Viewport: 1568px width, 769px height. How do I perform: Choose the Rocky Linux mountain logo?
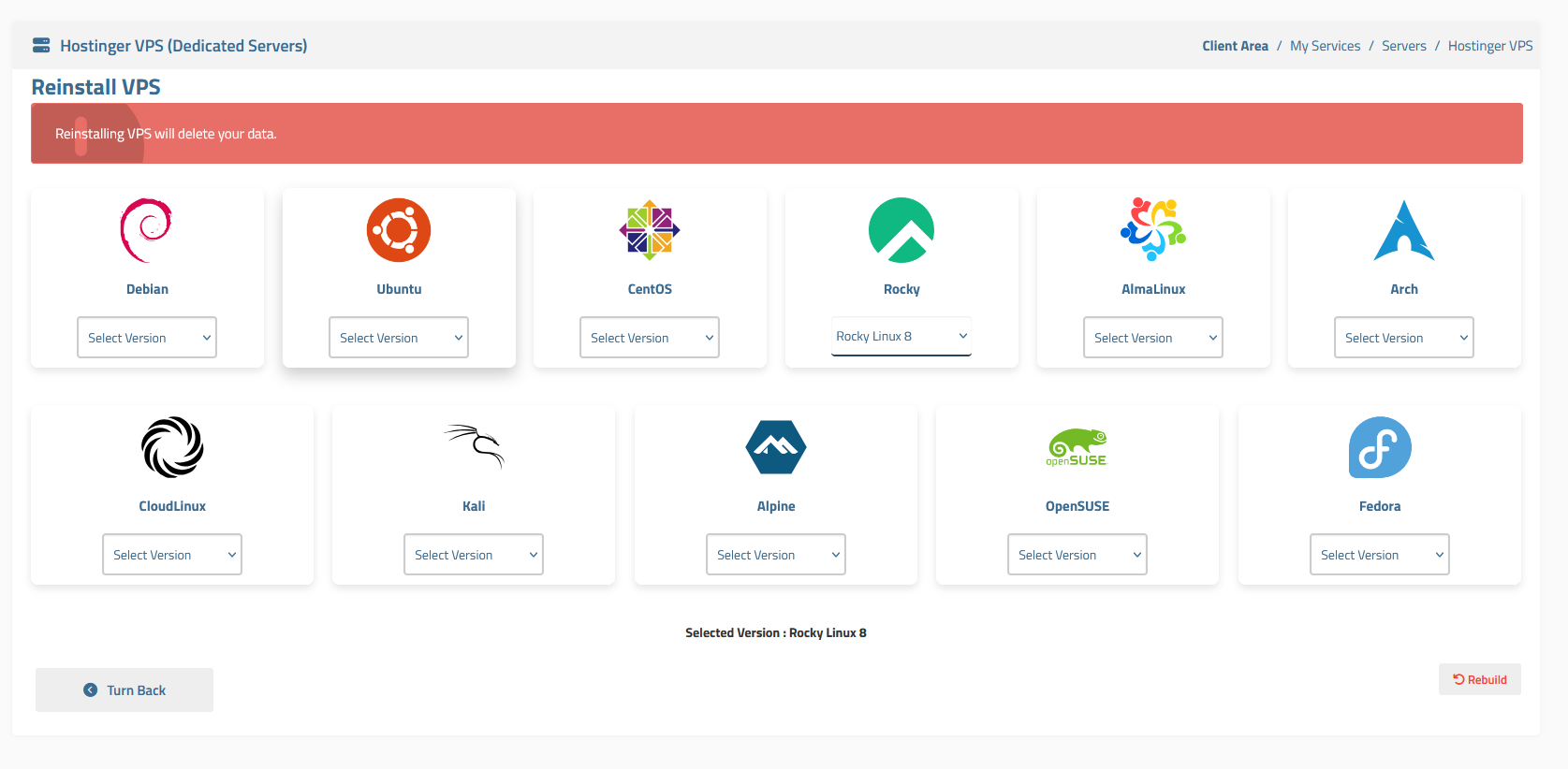tap(901, 230)
